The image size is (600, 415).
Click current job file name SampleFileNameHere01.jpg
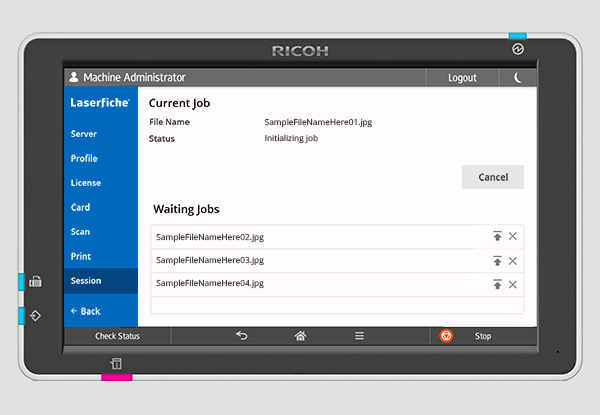[318, 122]
